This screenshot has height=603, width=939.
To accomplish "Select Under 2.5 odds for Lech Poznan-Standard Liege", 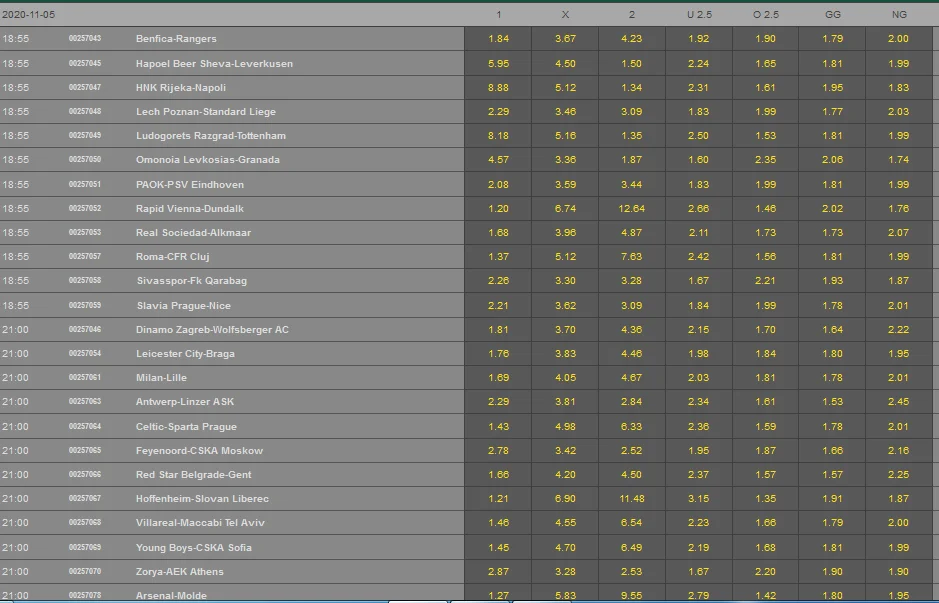I will 698,112.
